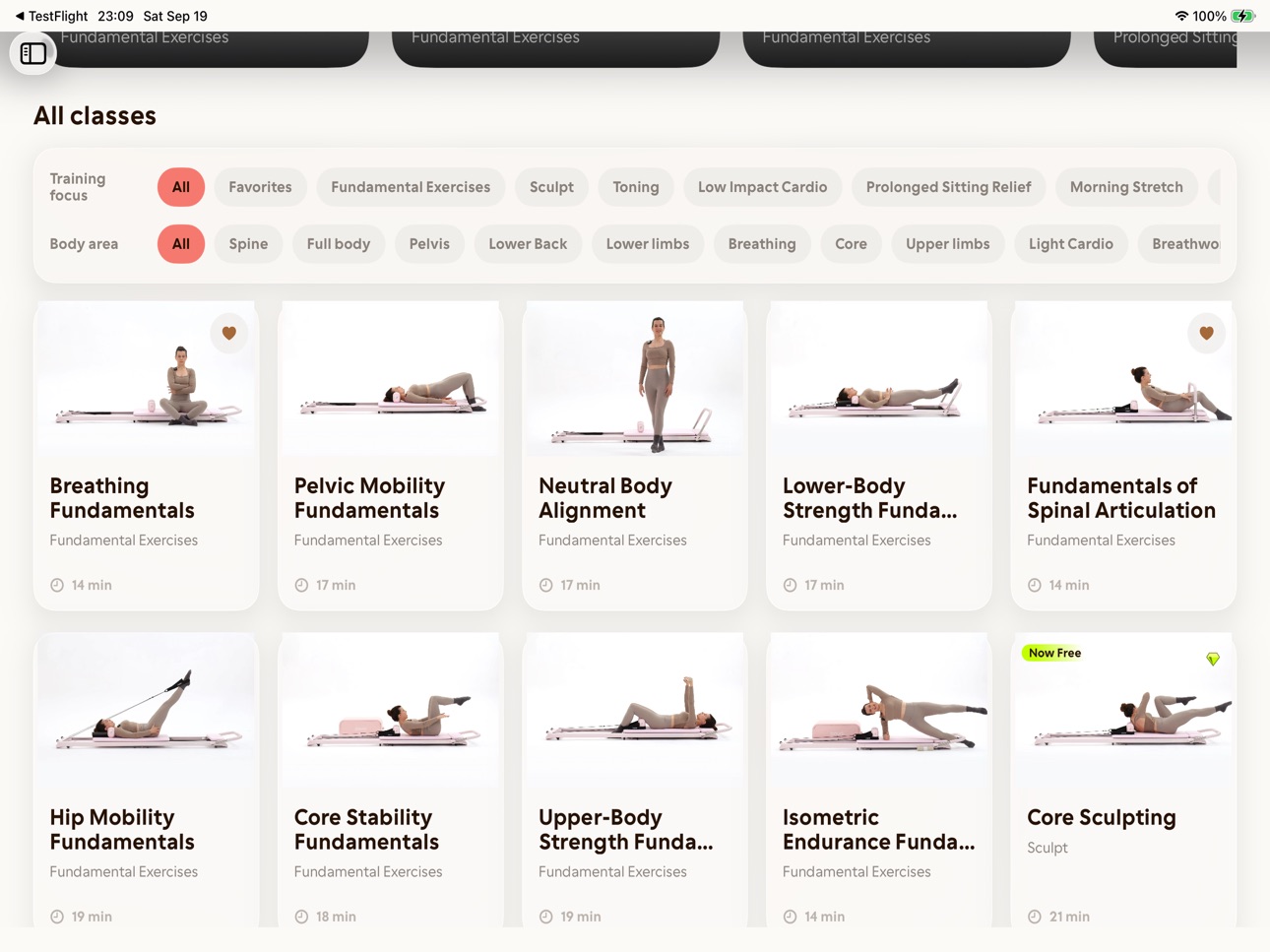Tap the Wi-Fi icon in status bar
The height and width of the screenshot is (952, 1270).
pos(1181,16)
